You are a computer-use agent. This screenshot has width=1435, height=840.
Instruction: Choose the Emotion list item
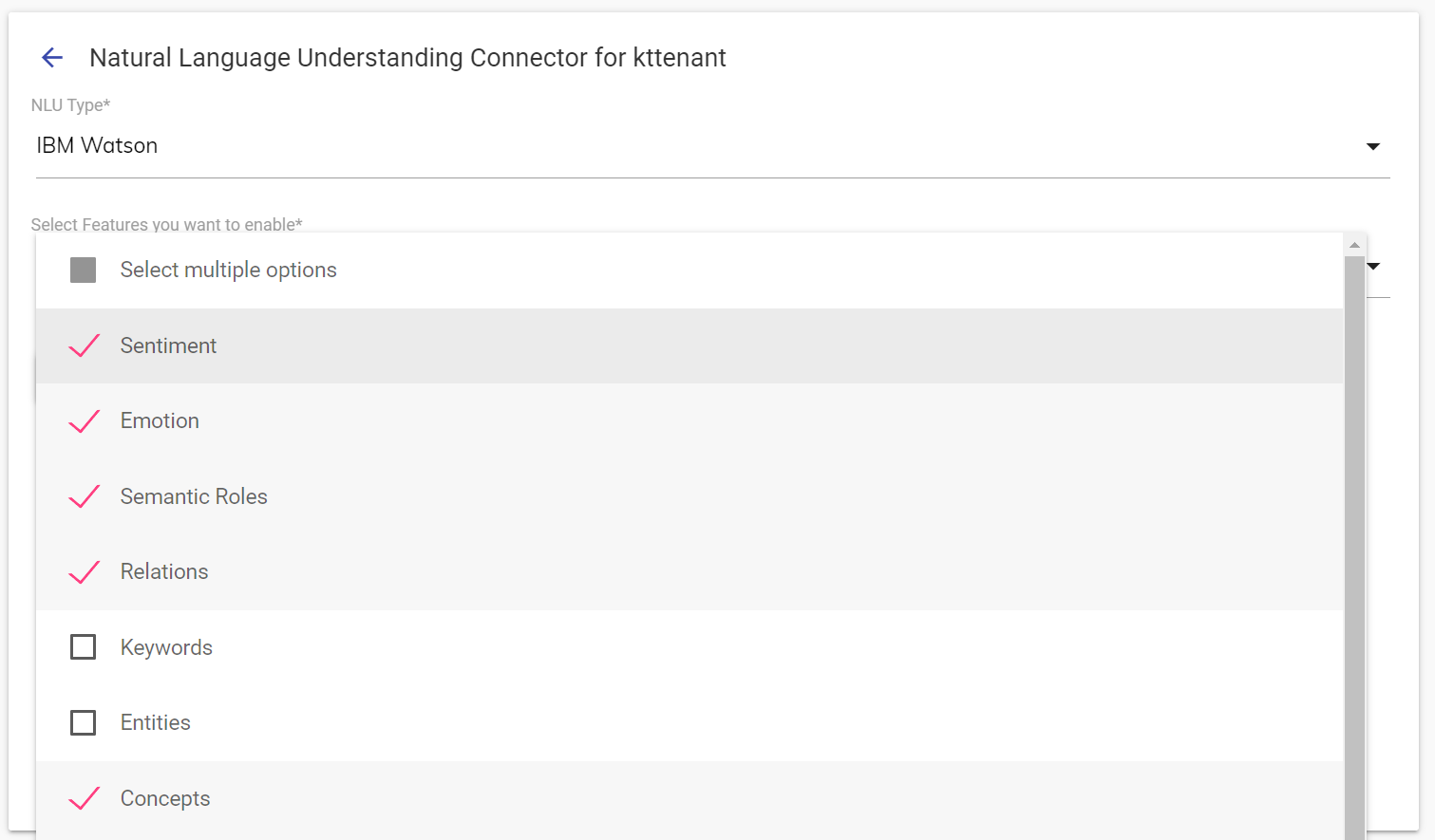pyautogui.click(x=160, y=421)
